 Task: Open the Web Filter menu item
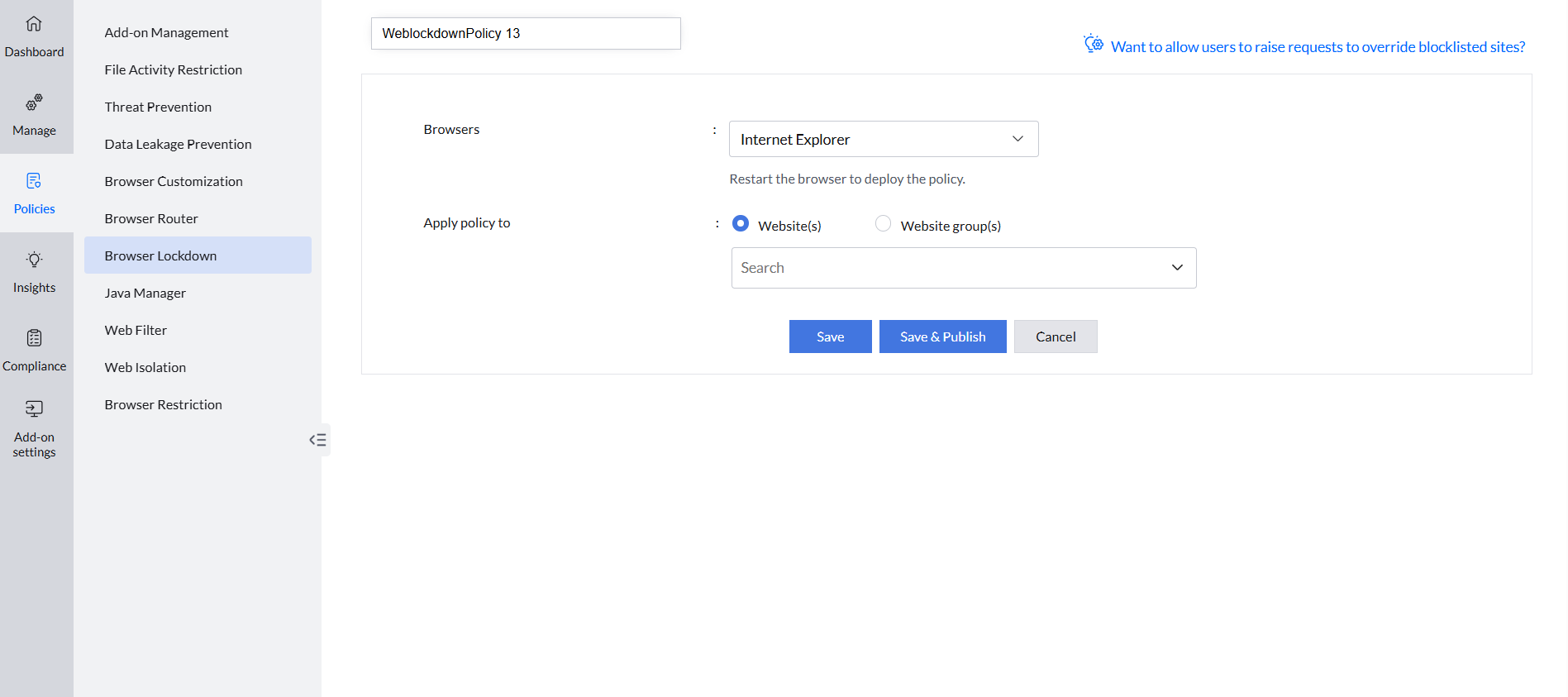point(136,330)
